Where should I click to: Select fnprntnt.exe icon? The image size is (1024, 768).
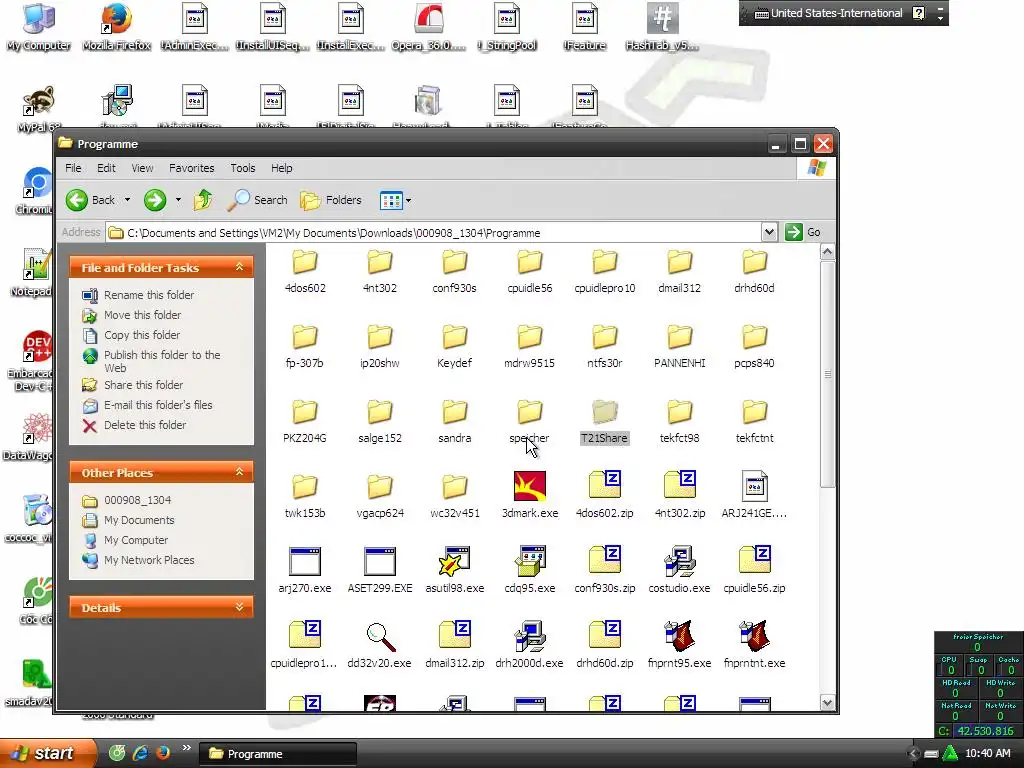pyautogui.click(x=754, y=636)
